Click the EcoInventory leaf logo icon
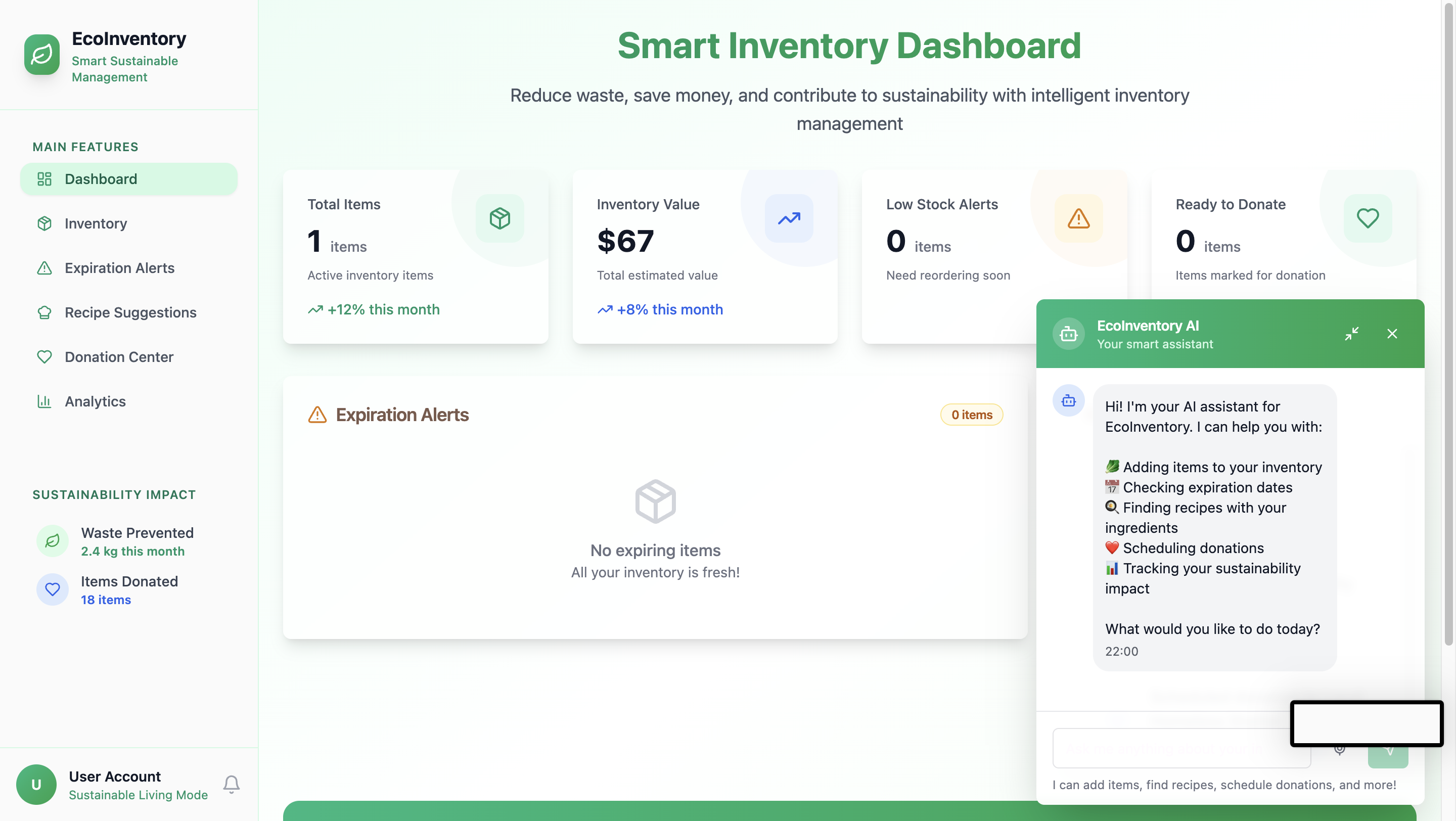Screen dimensions: 1456x821 click(42, 55)
